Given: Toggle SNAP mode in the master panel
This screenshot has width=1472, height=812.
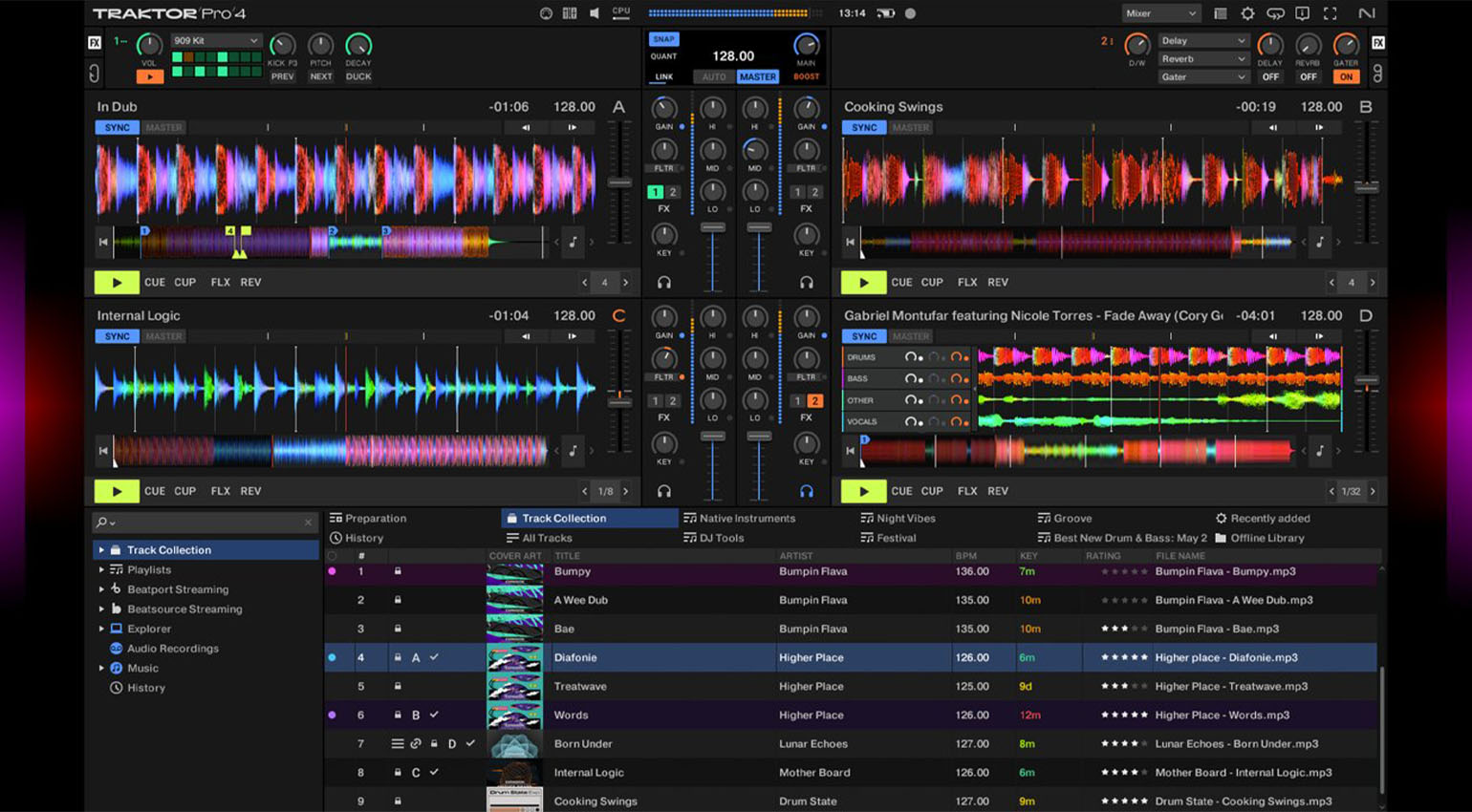Looking at the screenshot, I should (x=663, y=39).
